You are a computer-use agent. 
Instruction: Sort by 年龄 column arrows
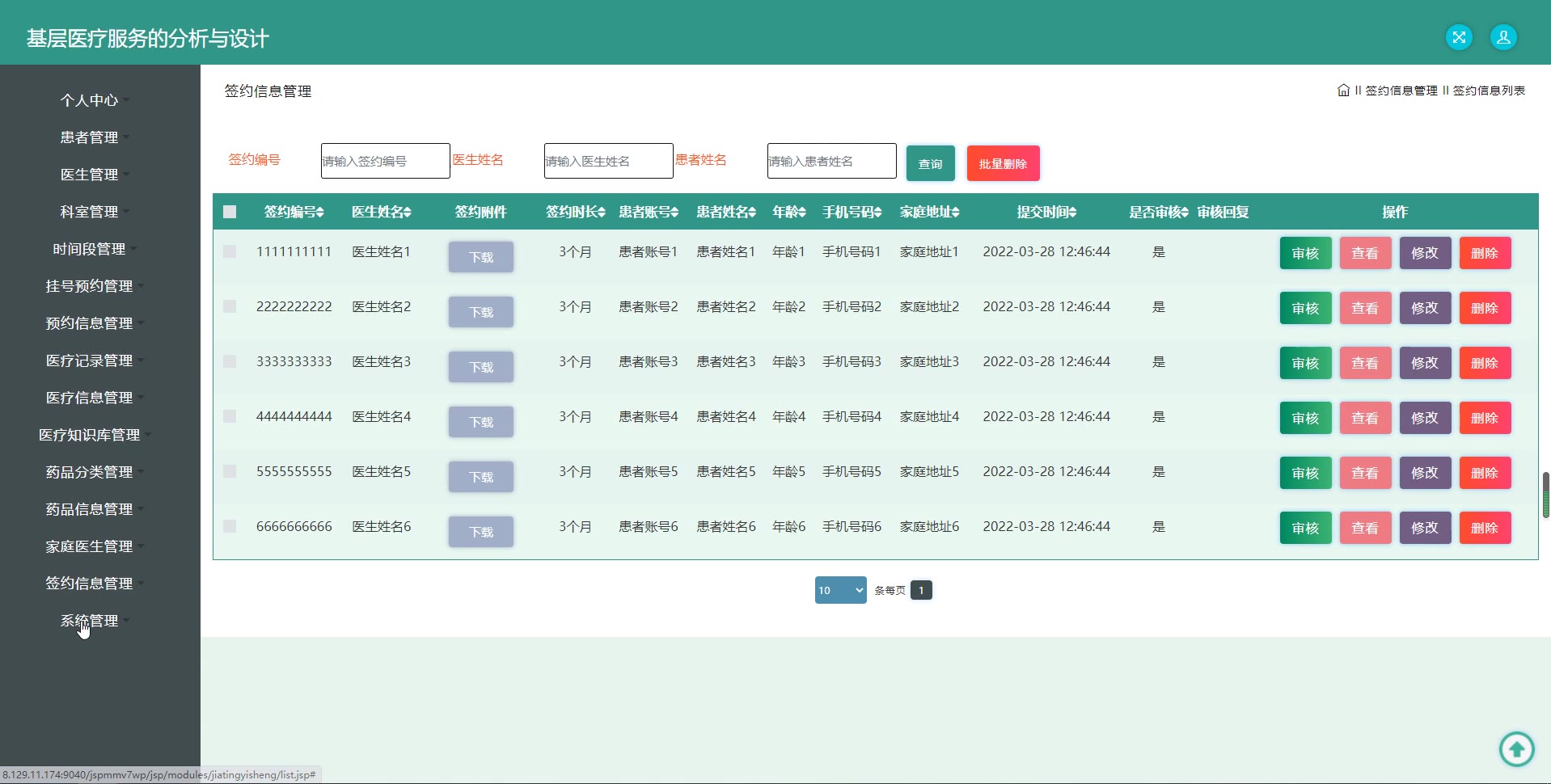pos(802,213)
